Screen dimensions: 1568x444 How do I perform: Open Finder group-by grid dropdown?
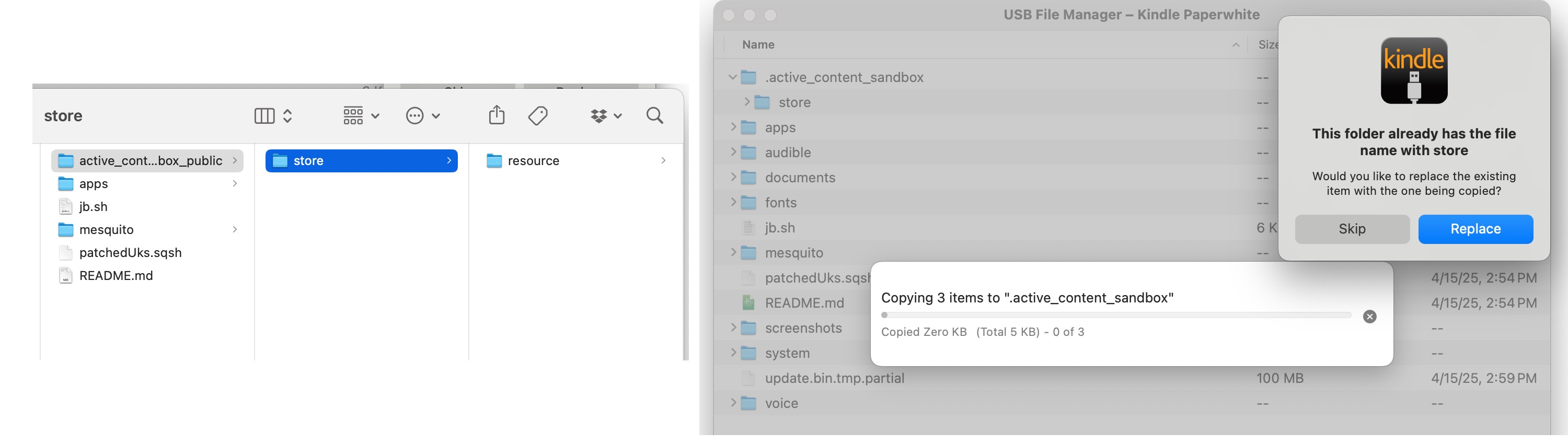(x=361, y=115)
